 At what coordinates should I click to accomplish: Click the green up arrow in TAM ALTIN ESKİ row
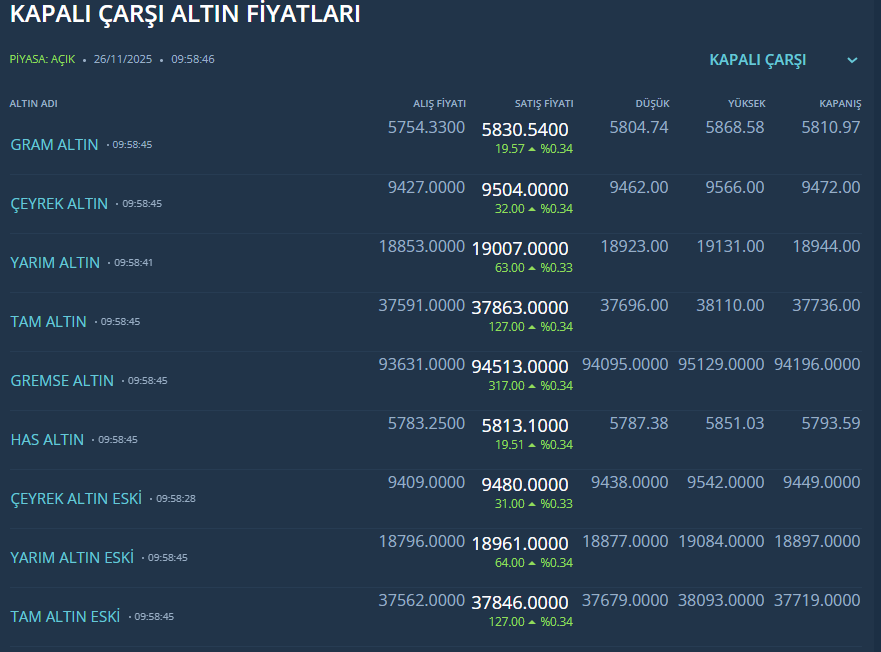532,622
